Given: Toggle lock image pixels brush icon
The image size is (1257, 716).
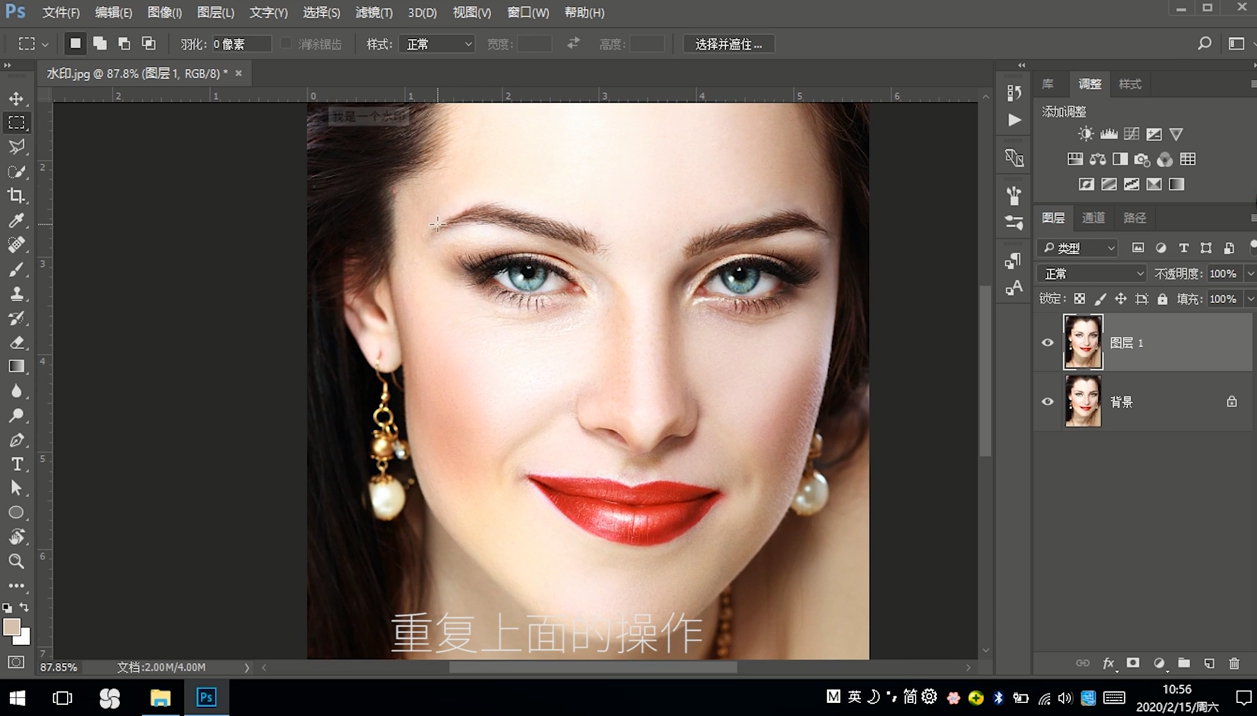Looking at the screenshot, I should click(1100, 299).
